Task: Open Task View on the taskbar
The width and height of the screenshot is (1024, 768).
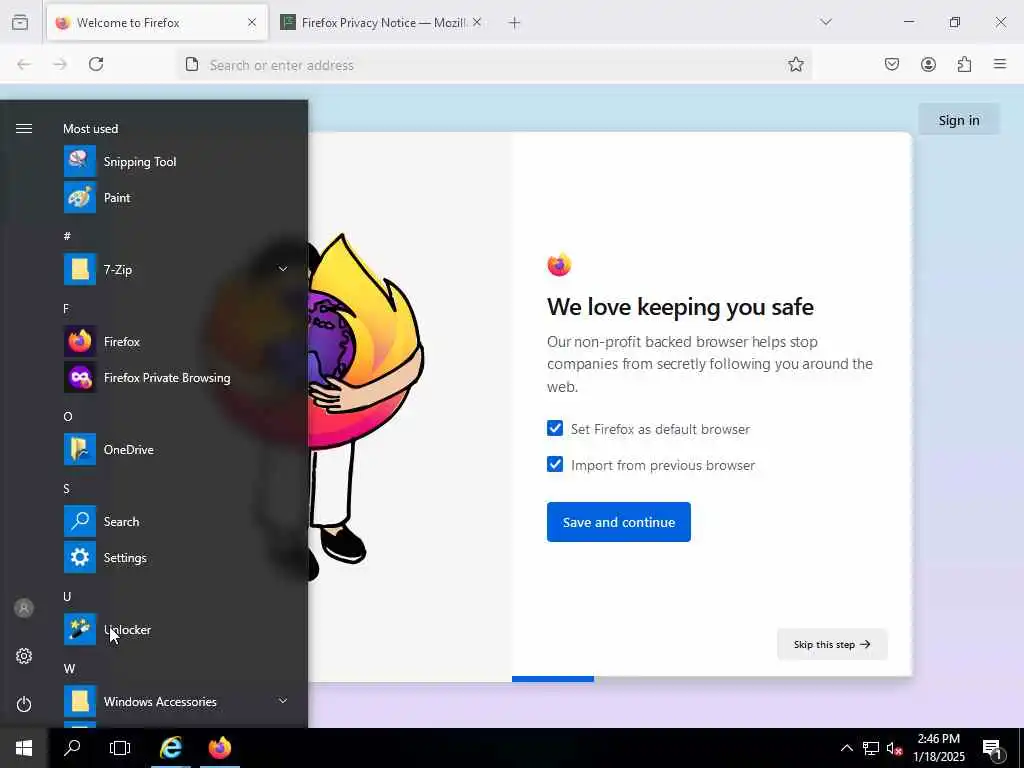Action: pyautogui.click(x=120, y=748)
